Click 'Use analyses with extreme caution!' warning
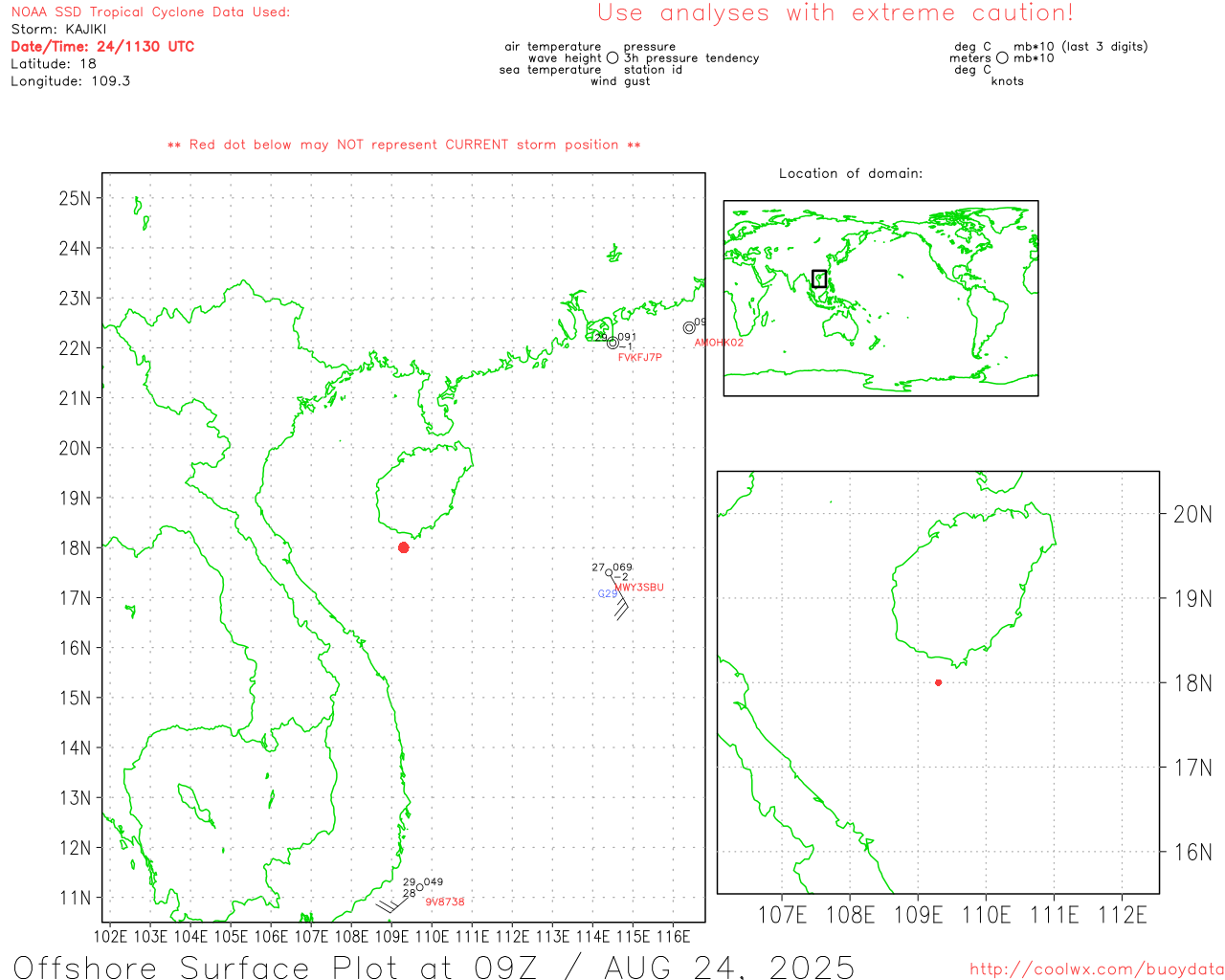The width and height of the screenshot is (1225, 980). pyautogui.click(x=835, y=13)
